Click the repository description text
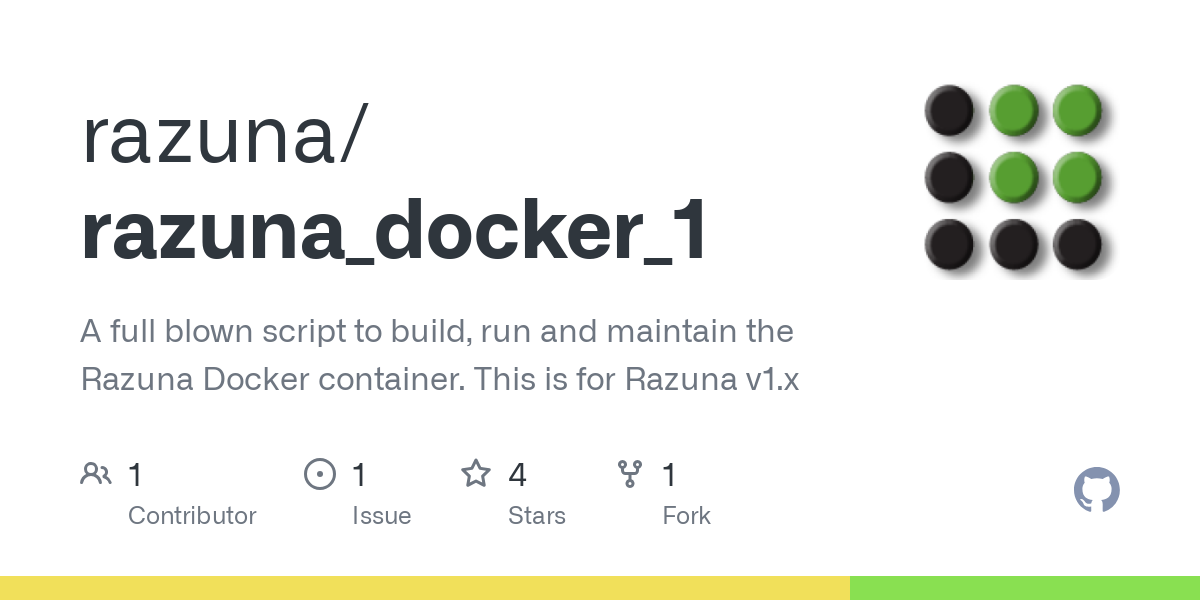The width and height of the screenshot is (1200, 600). (x=439, y=355)
